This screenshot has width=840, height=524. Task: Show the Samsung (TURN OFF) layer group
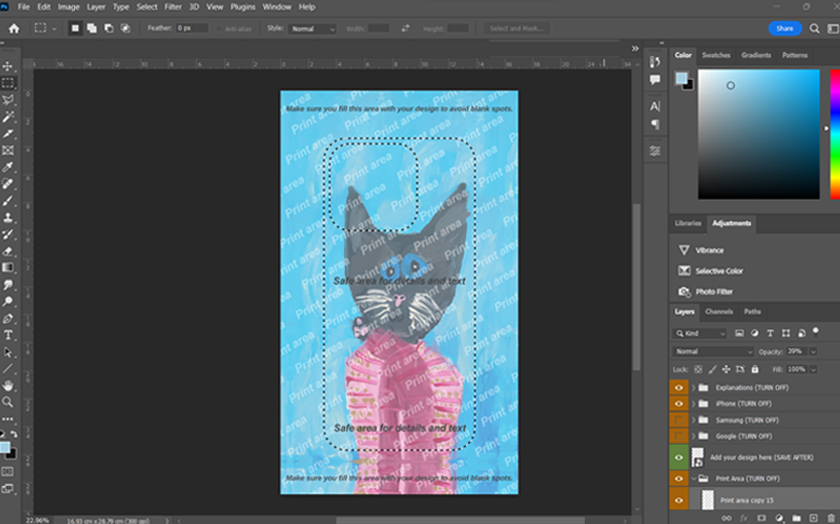[x=679, y=420]
